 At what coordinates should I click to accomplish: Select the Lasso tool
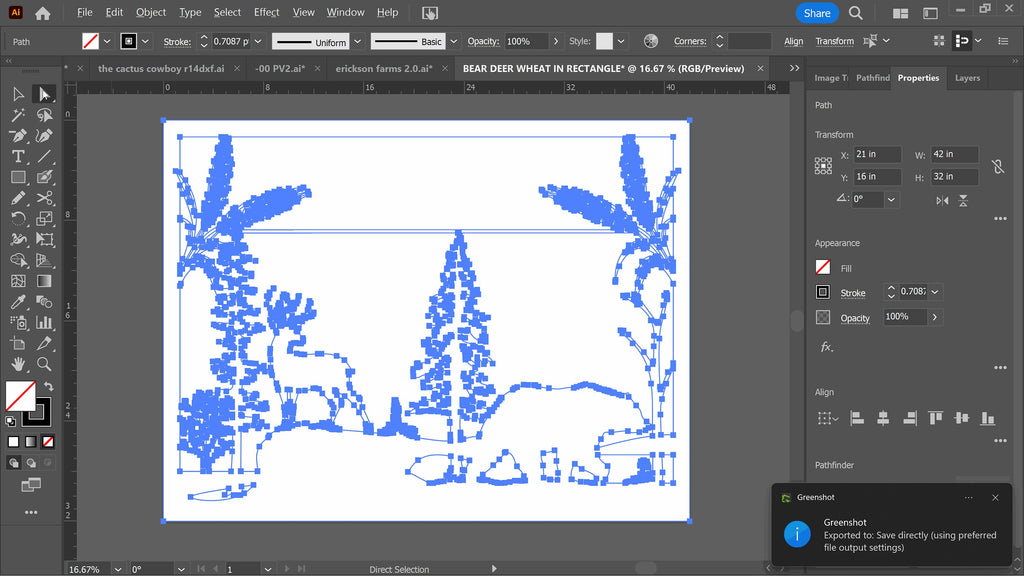44,116
